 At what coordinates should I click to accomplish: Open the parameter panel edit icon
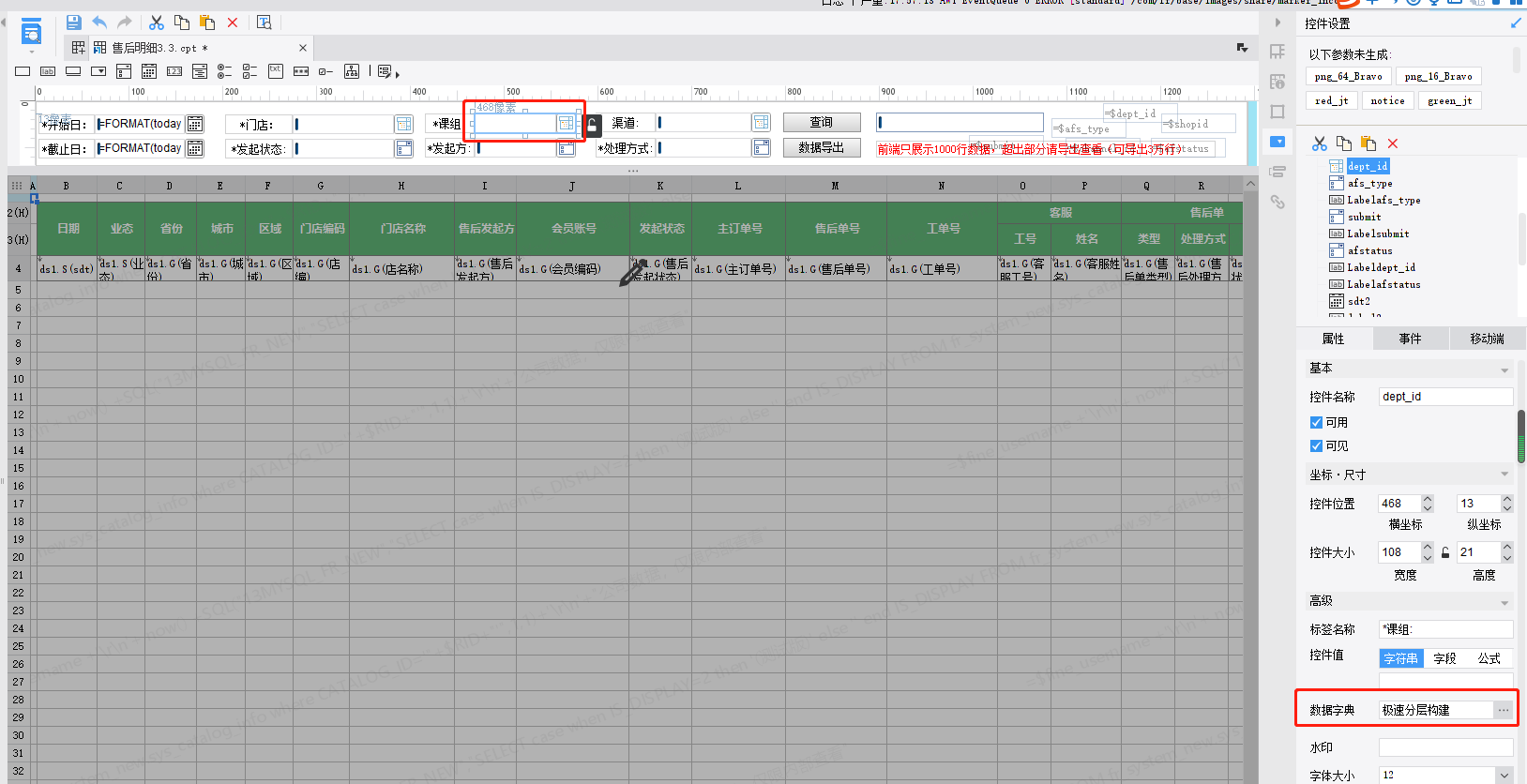386,71
